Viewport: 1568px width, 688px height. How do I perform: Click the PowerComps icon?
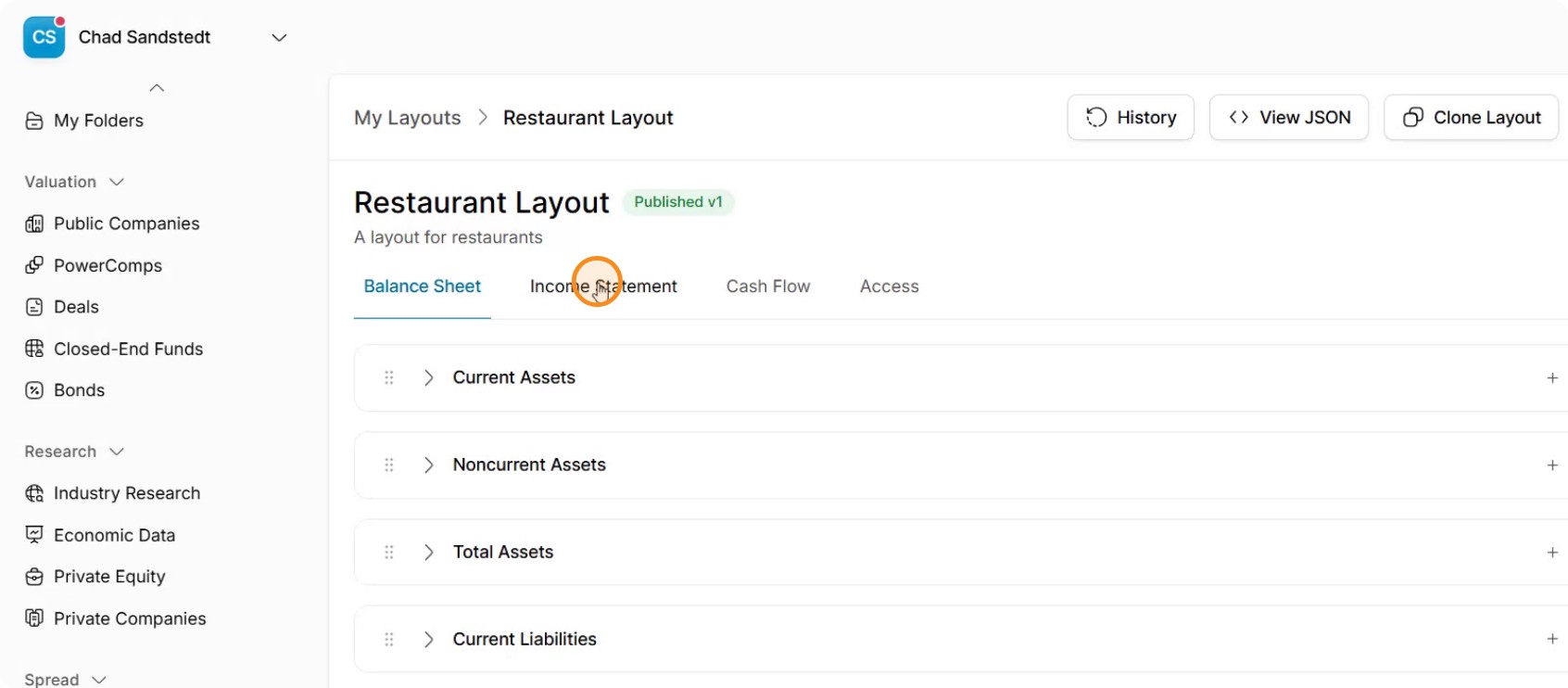click(34, 265)
